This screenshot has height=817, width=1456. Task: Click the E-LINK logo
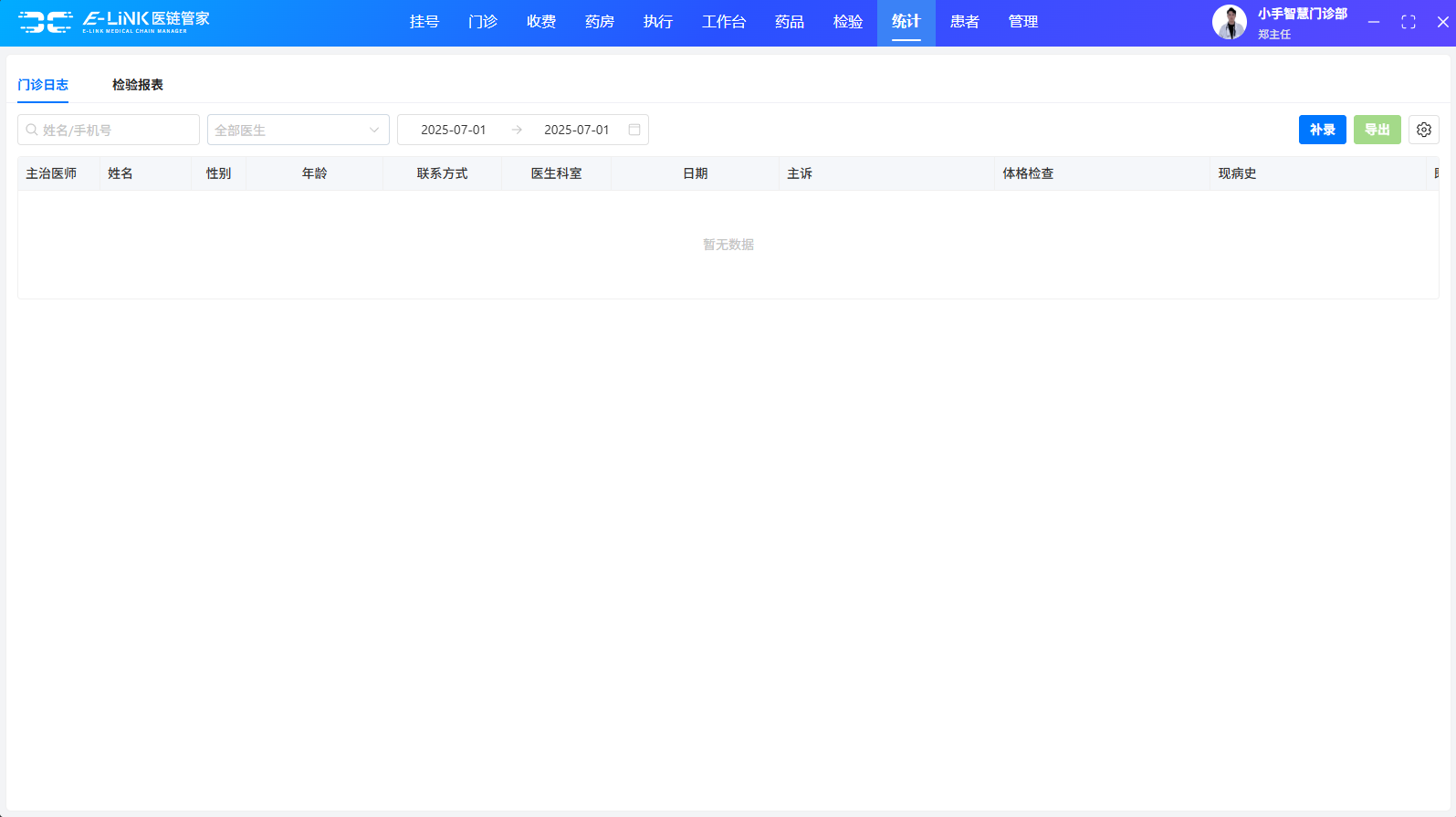point(114,22)
